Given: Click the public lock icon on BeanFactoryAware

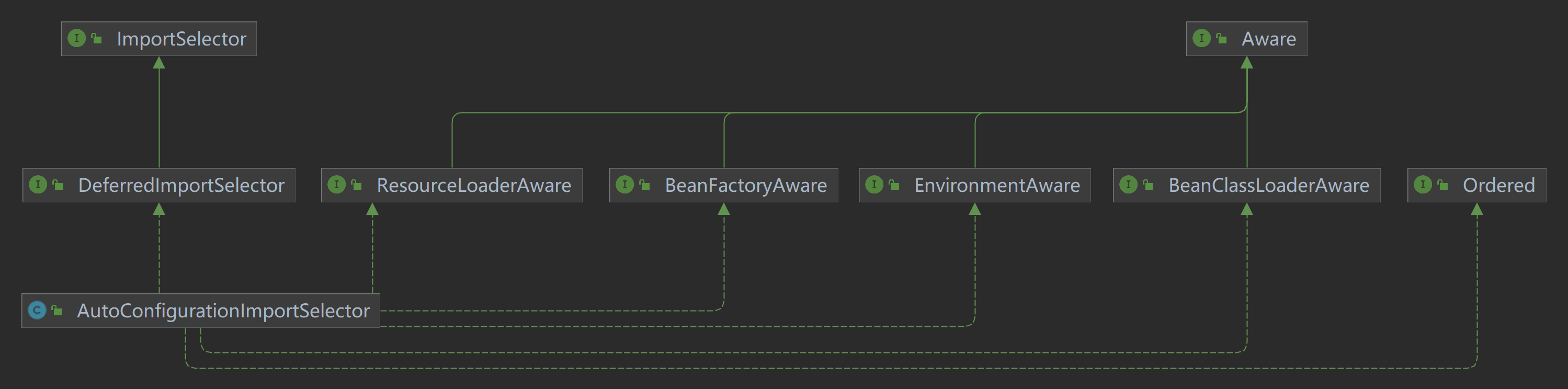Looking at the screenshot, I should coord(644,185).
